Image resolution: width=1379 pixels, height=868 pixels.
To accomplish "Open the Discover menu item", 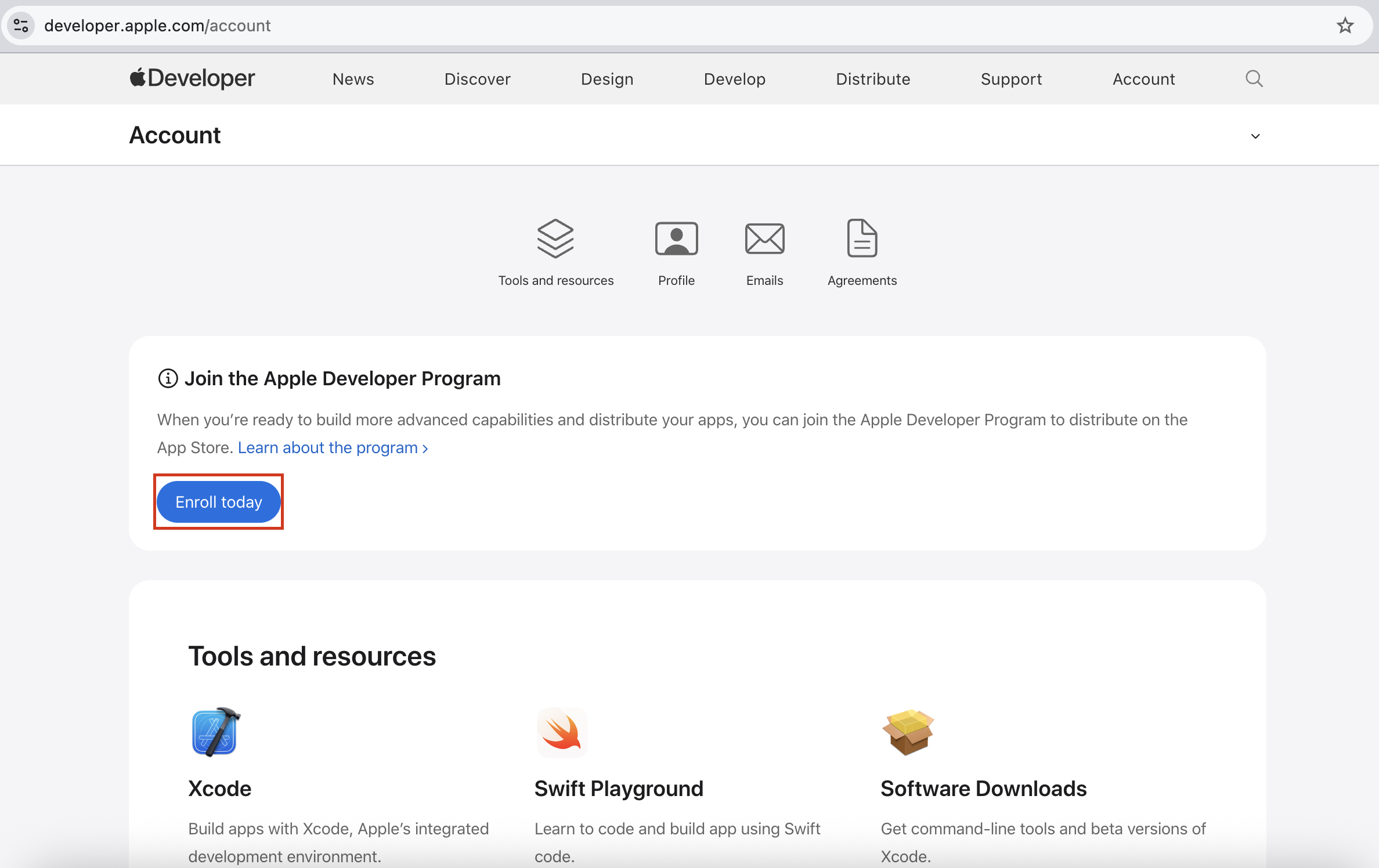I will click(477, 79).
